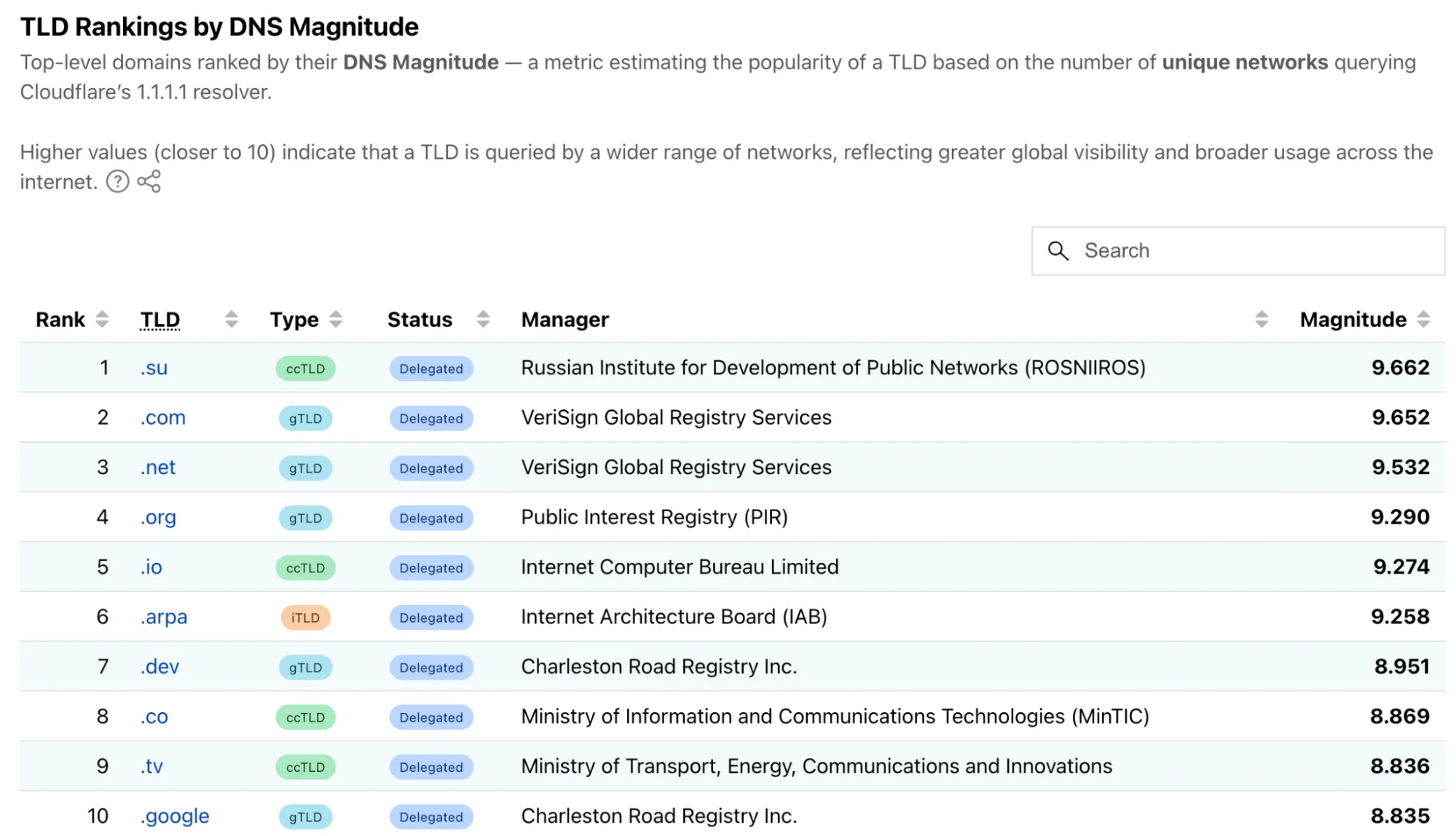The image size is (1456, 836).
Task: Click the ccTLD badge next to .su
Action: tap(306, 368)
